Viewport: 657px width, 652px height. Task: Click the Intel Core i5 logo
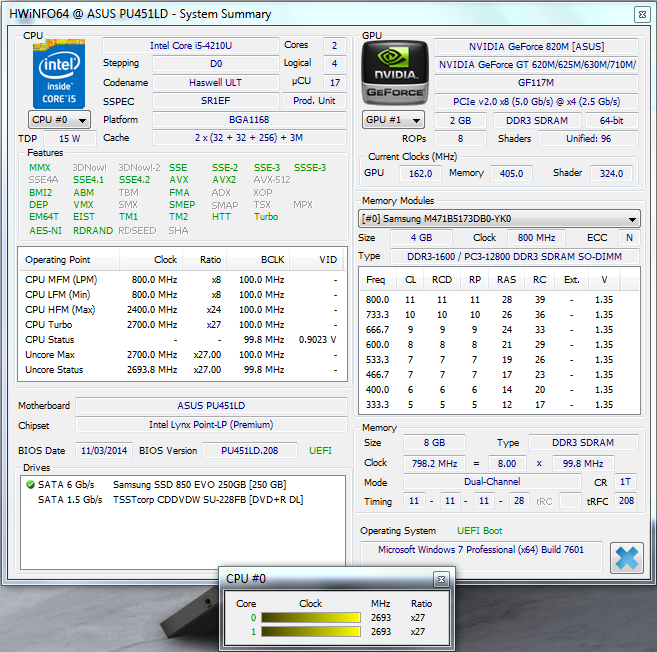tap(59, 74)
